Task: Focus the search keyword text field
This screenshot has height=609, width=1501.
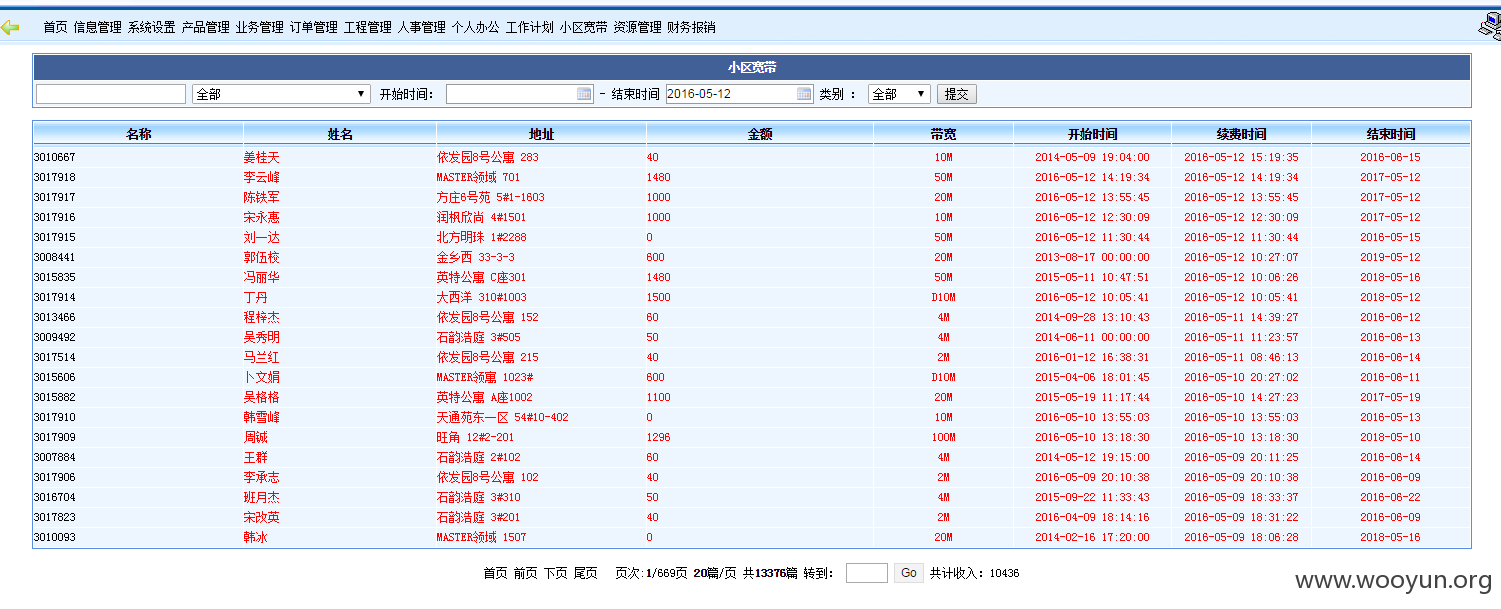Action: point(111,94)
